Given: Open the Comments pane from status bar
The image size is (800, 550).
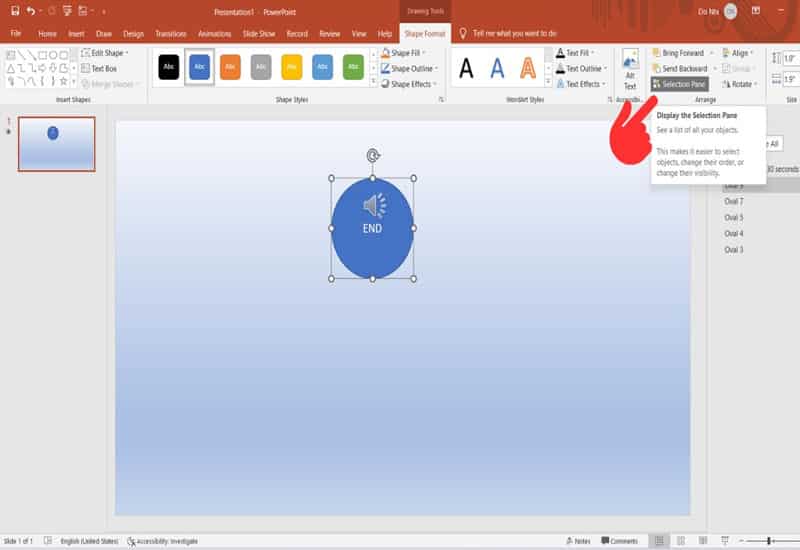Looking at the screenshot, I should 619,541.
